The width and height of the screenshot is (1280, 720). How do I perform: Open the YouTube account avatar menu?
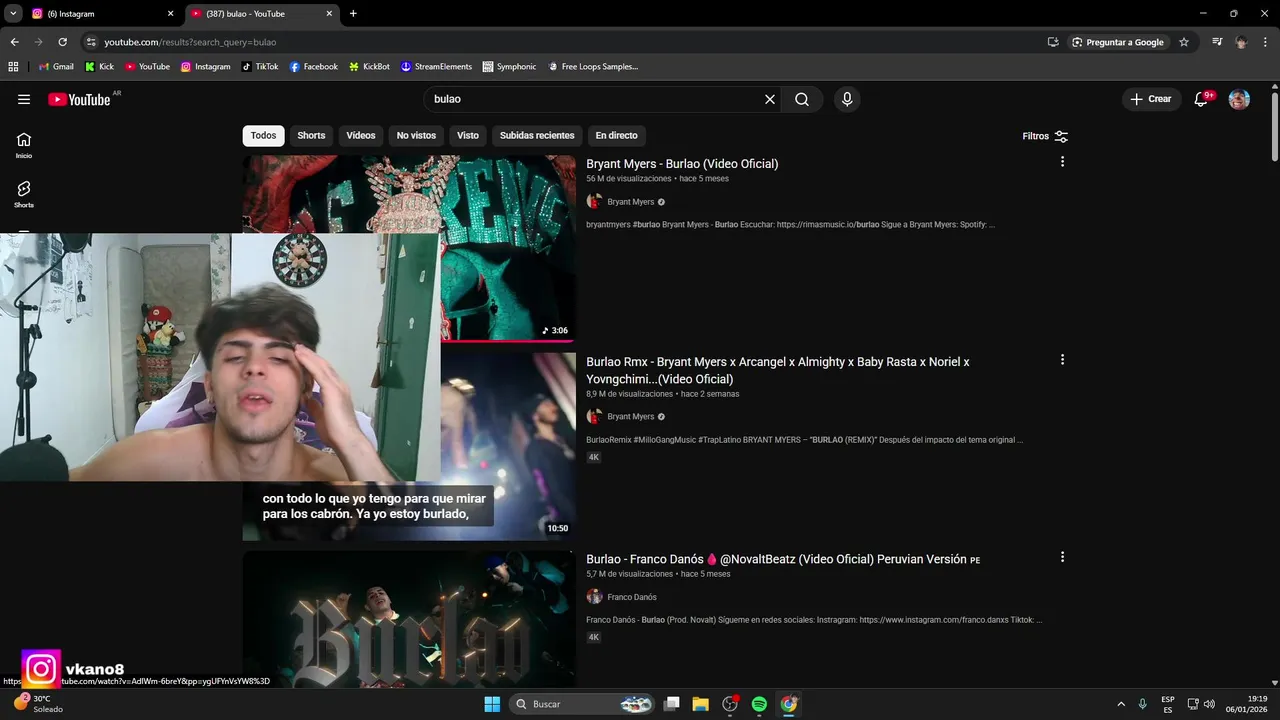tap(1239, 99)
